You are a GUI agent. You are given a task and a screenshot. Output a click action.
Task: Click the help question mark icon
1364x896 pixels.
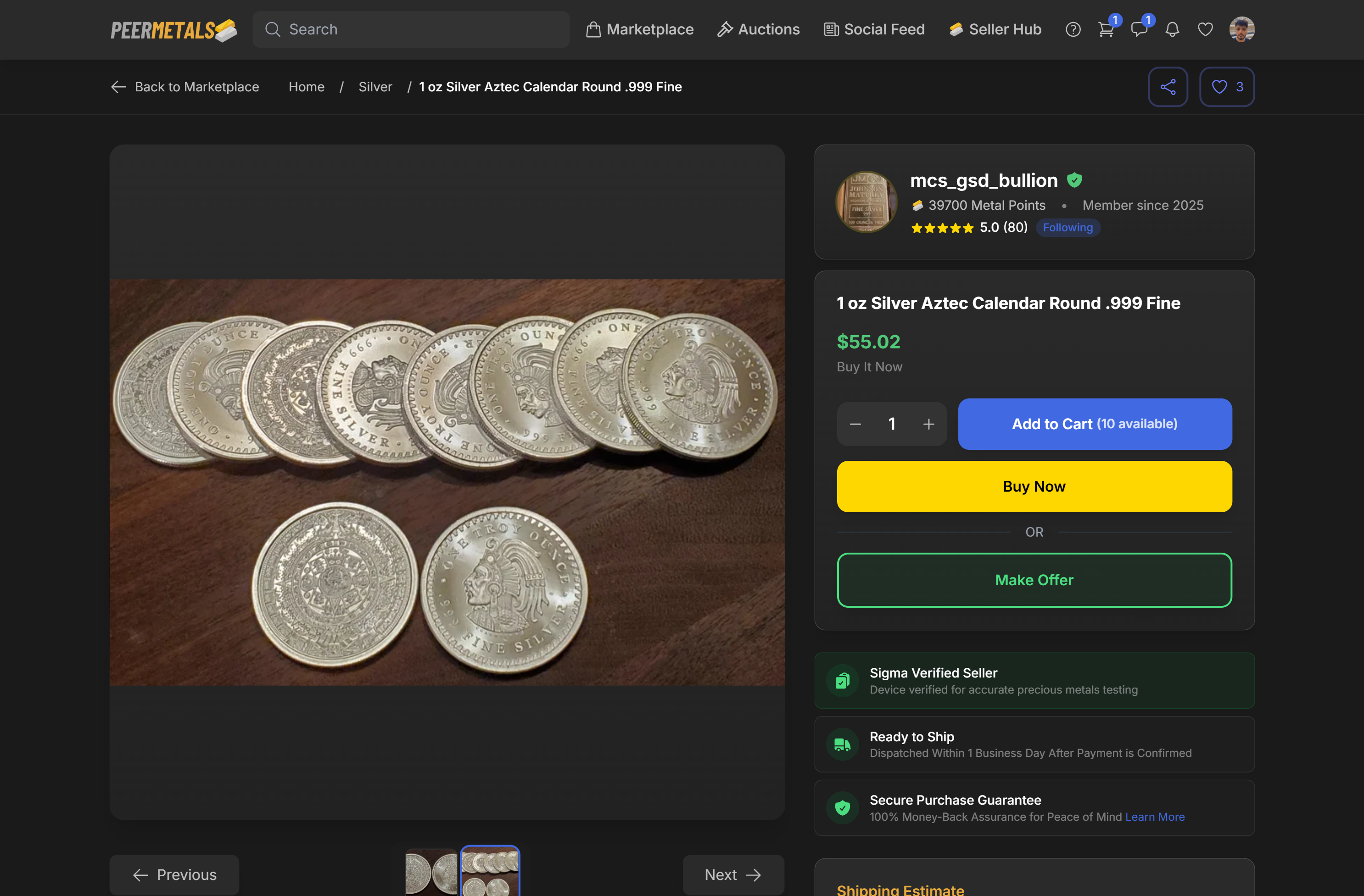1073,29
